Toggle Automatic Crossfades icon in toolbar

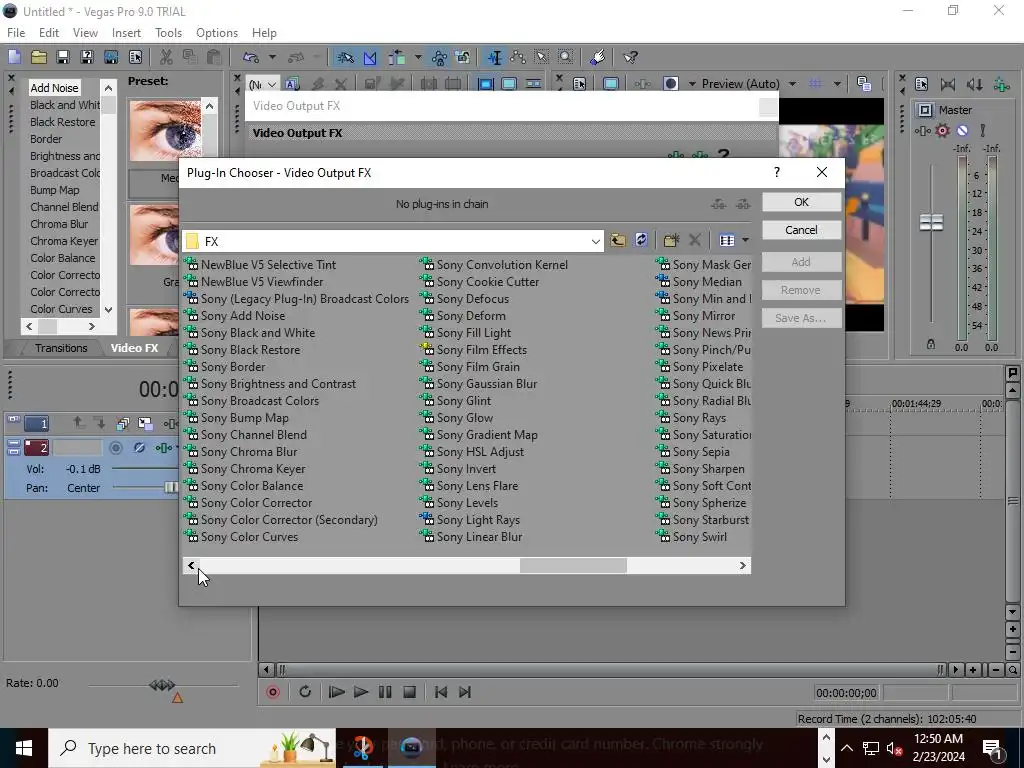coord(370,57)
